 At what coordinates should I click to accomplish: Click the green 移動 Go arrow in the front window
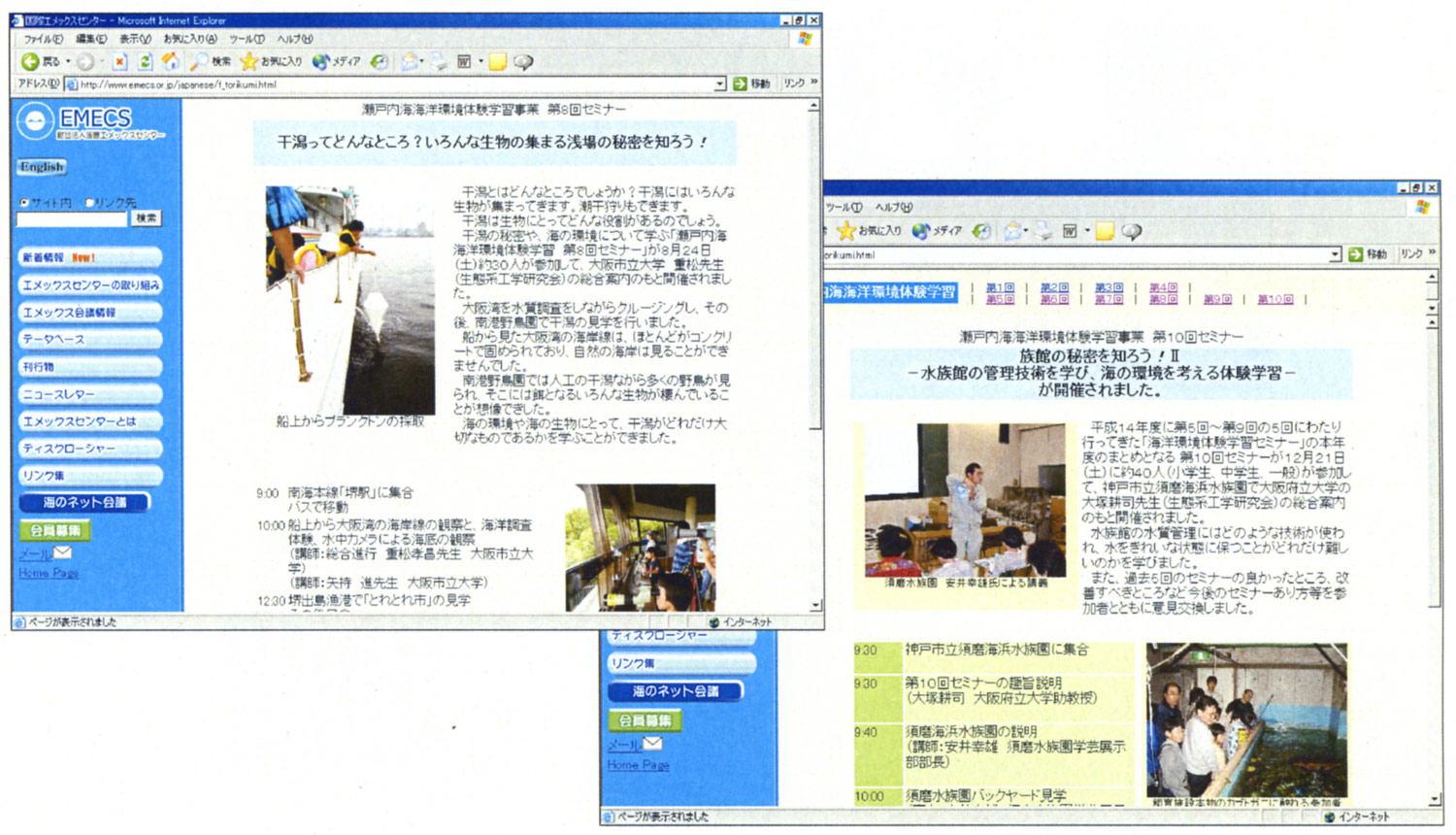coord(740,84)
